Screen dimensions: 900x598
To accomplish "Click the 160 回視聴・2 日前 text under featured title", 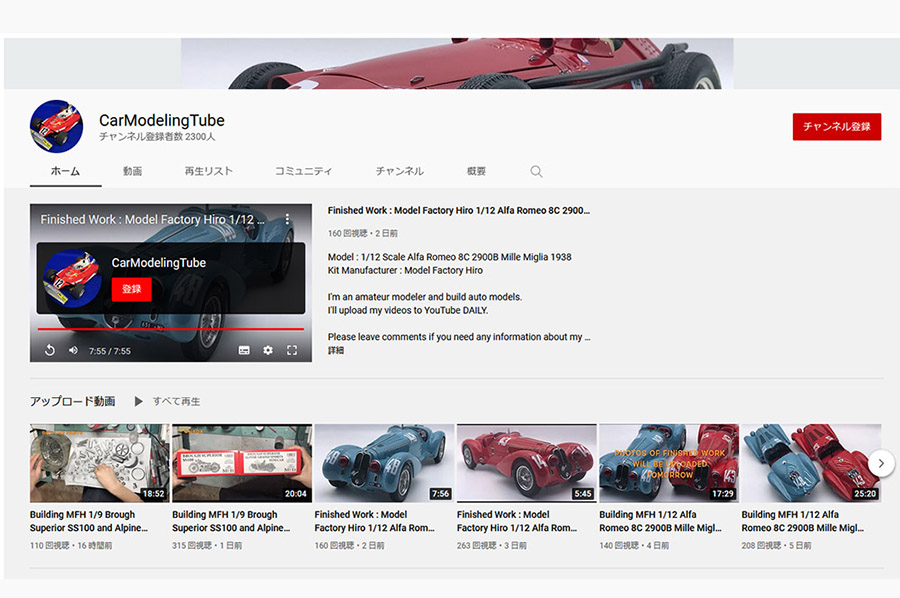I will point(363,234).
